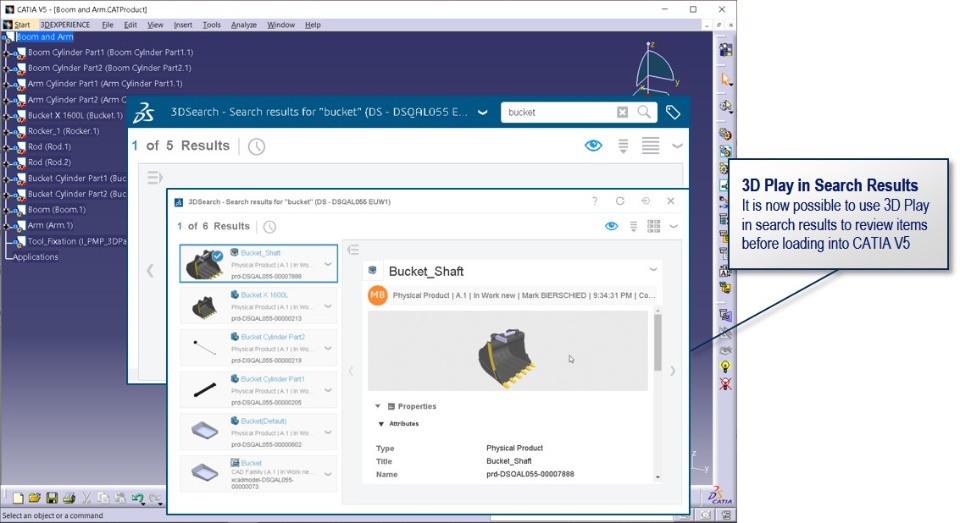Viewport: 960px width, 523px height.
Task: Click the list view icon in rear 3DSearch toolbar
Action: (x=650, y=146)
